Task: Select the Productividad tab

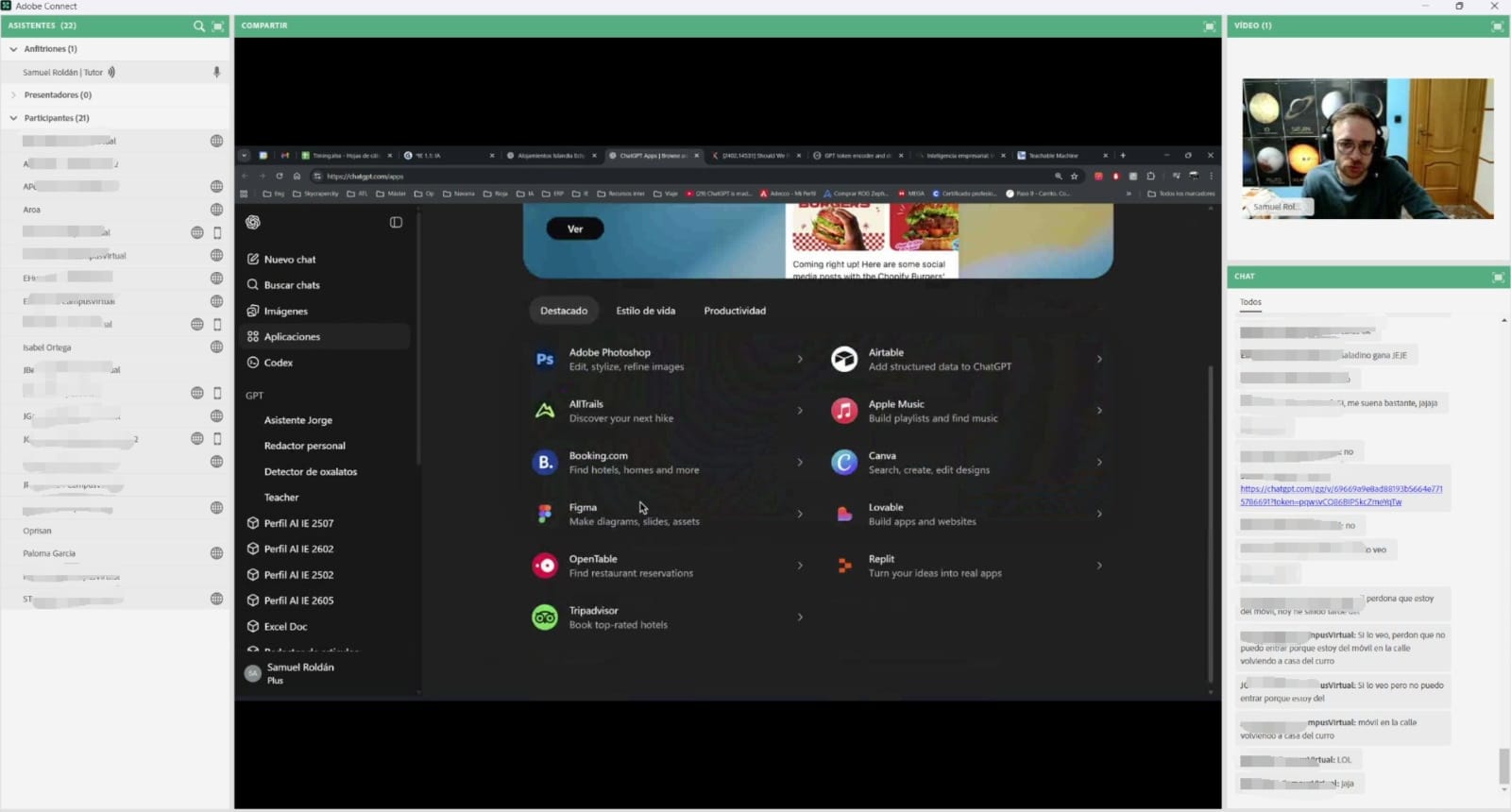Action: click(x=735, y=311)
